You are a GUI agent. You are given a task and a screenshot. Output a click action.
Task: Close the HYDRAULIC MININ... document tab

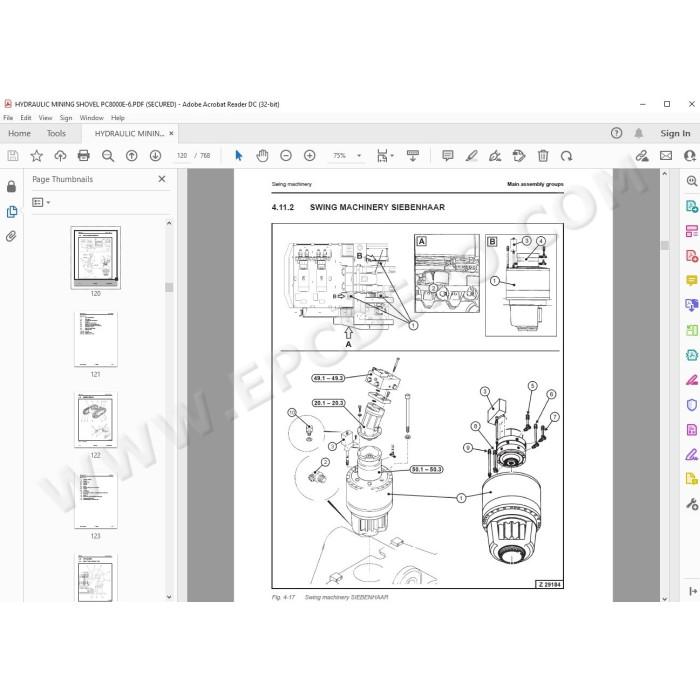tap(171, 133)
